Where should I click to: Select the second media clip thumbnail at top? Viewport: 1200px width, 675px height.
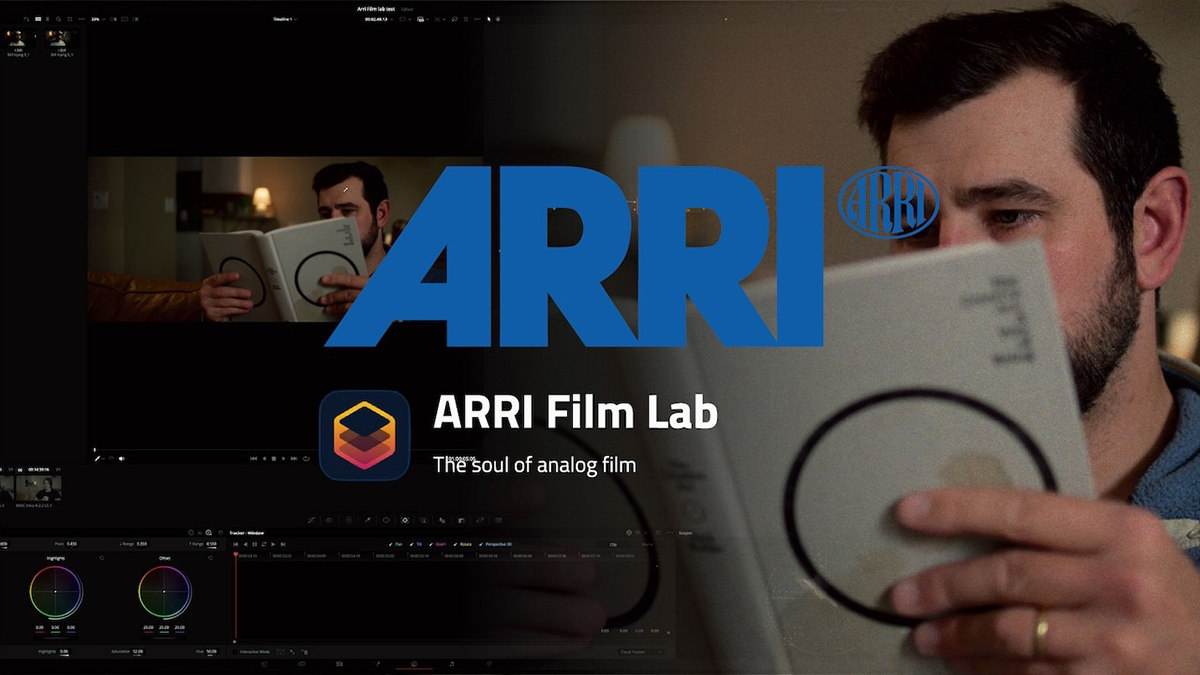tap(60, 40)
